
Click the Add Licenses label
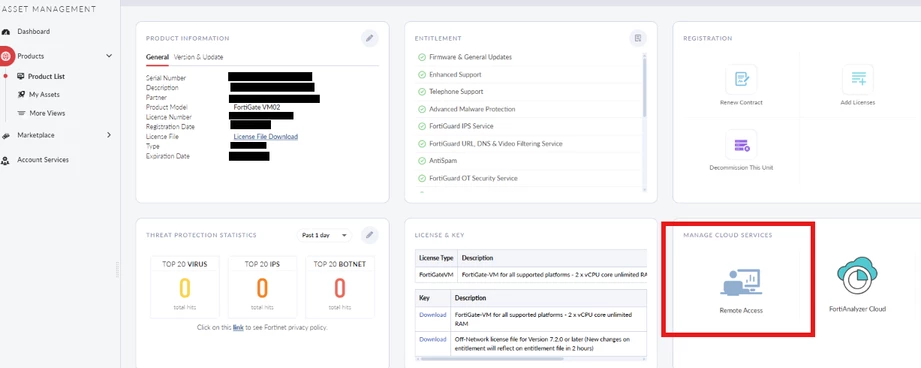click(858, 103)
